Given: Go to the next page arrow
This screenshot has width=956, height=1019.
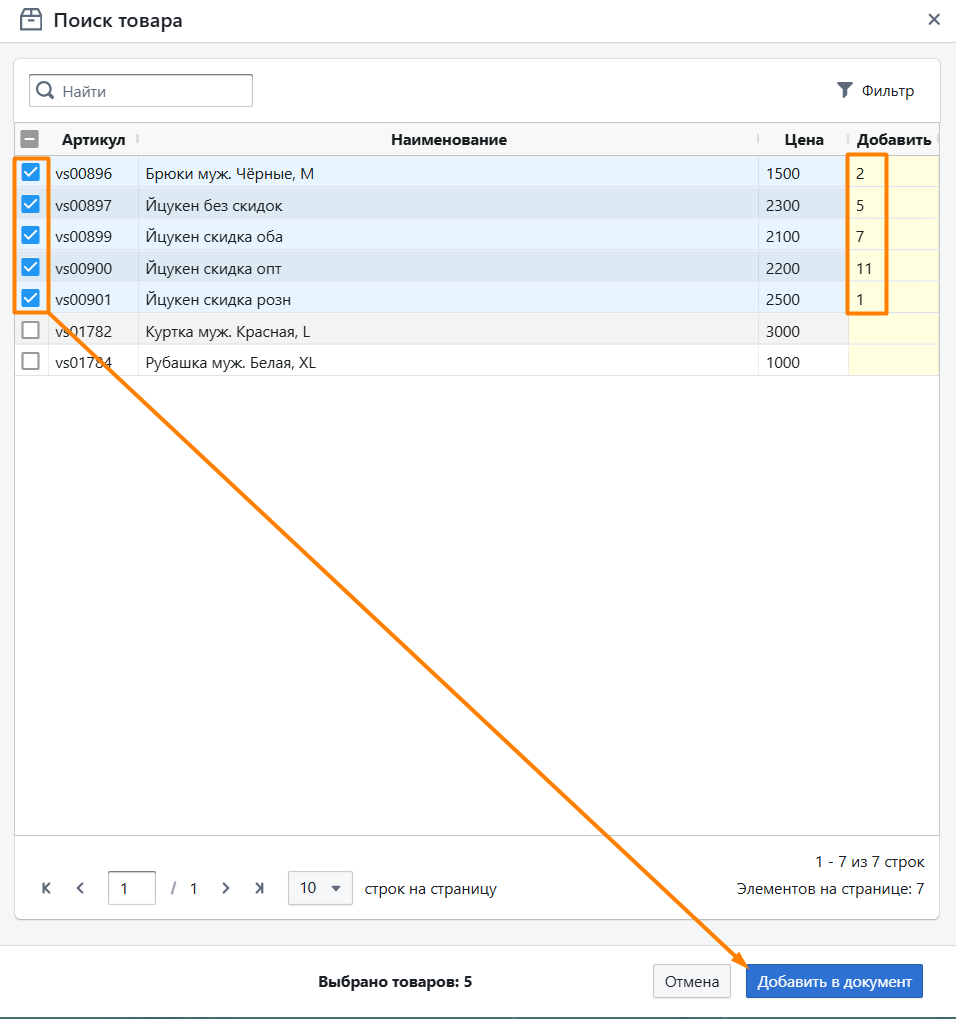Looking at the screenshot, I should click(x=226, y=888).
